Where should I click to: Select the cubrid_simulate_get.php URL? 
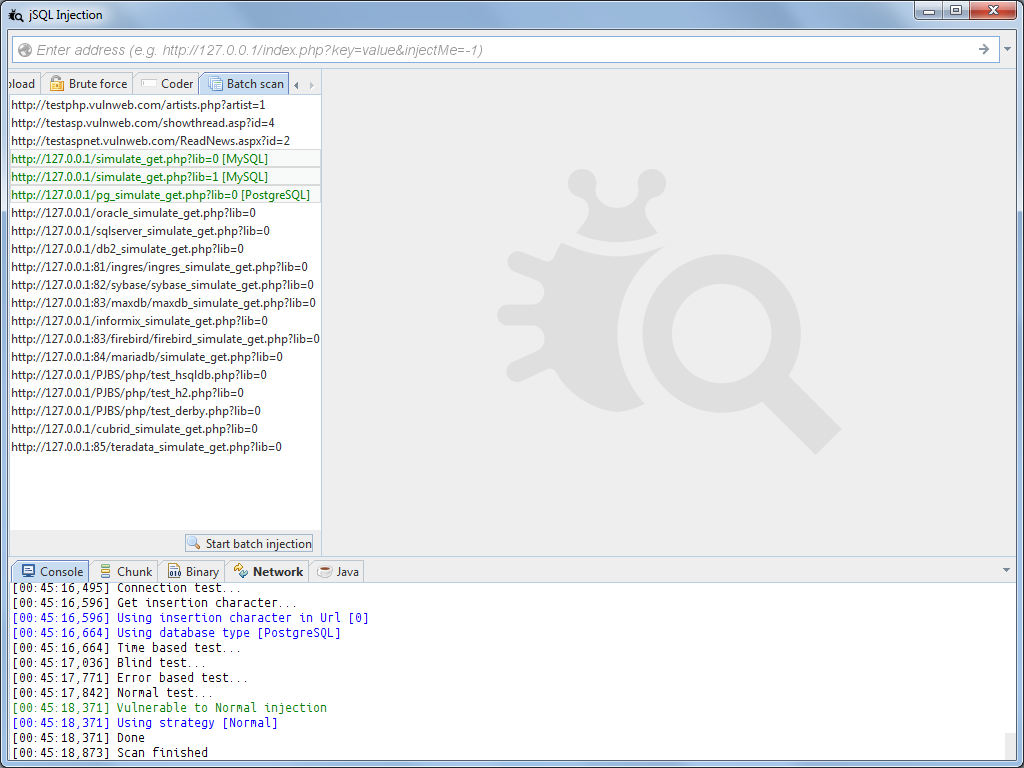click(165, 429)
